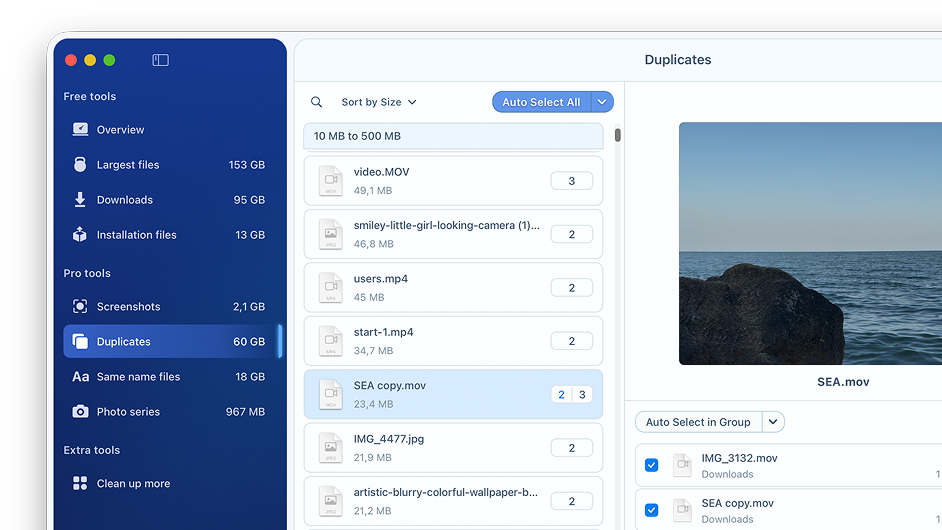
Task: Click the artistic-blurry-colorful-wallpaper file icon
Action: 330,501
